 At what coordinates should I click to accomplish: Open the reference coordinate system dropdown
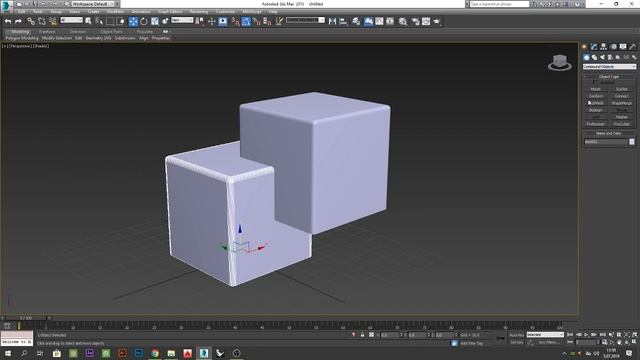182,20
